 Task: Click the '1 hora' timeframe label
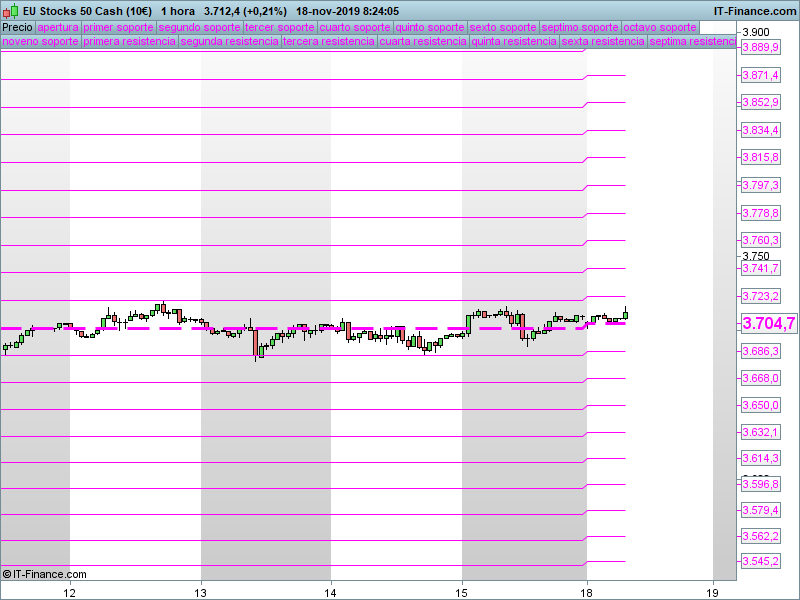click(x=177, y=11)
